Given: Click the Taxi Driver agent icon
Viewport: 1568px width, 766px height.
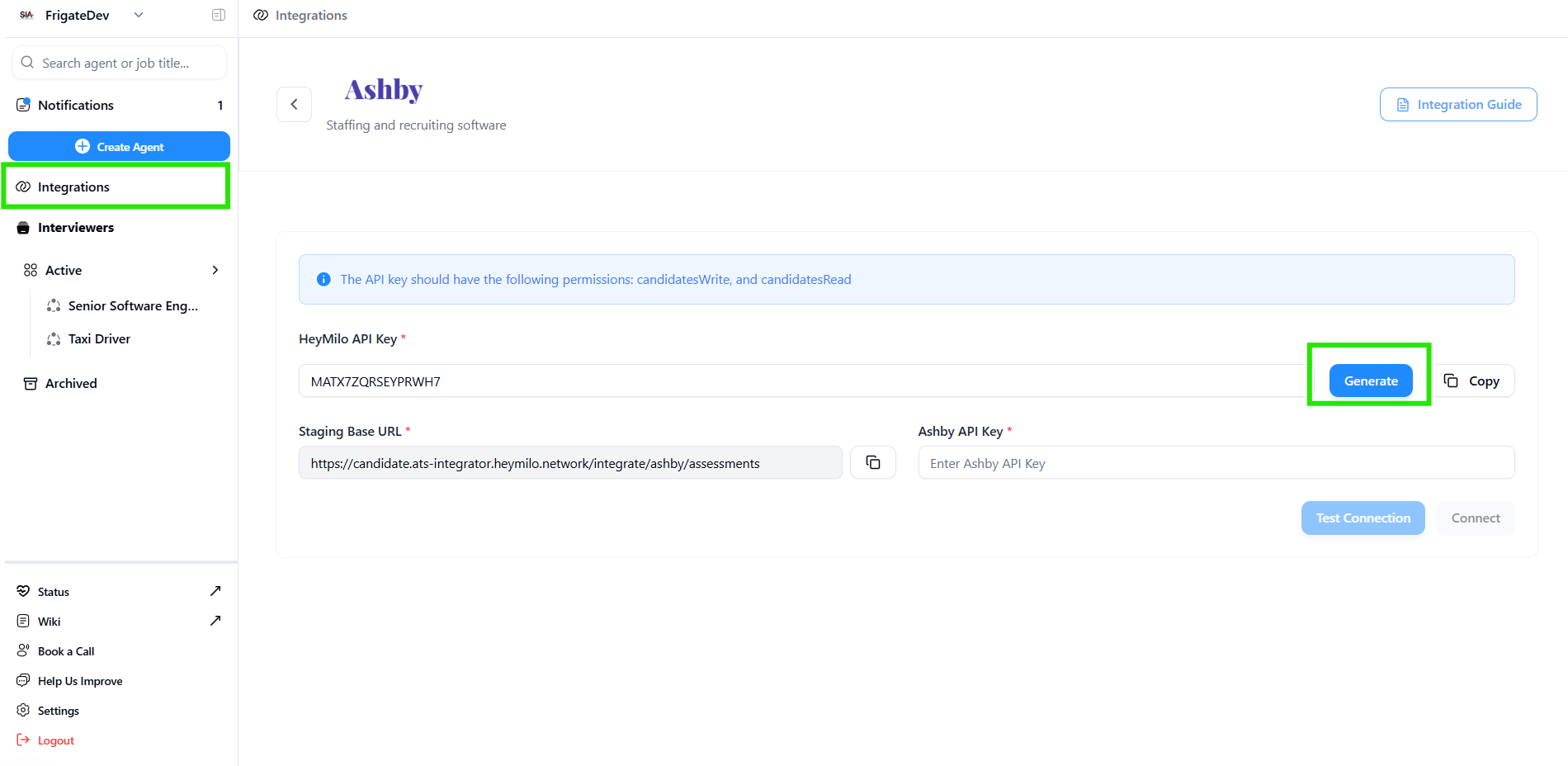Looking at the screenshot, I should pyautogui.click(x=54, y=338).
